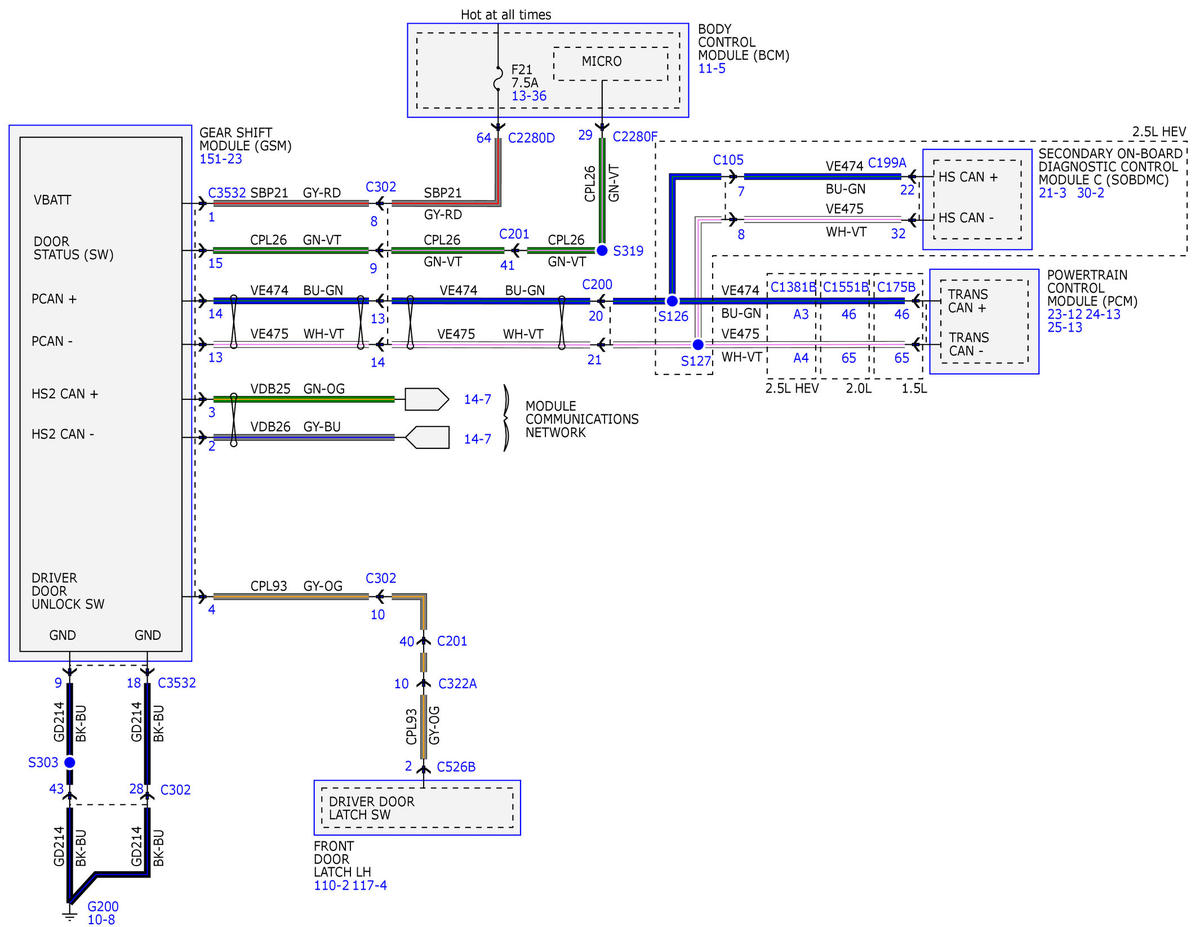Open the 151-23 Gear Shift Module reference

pyautogui.click(x=221, y=159)
